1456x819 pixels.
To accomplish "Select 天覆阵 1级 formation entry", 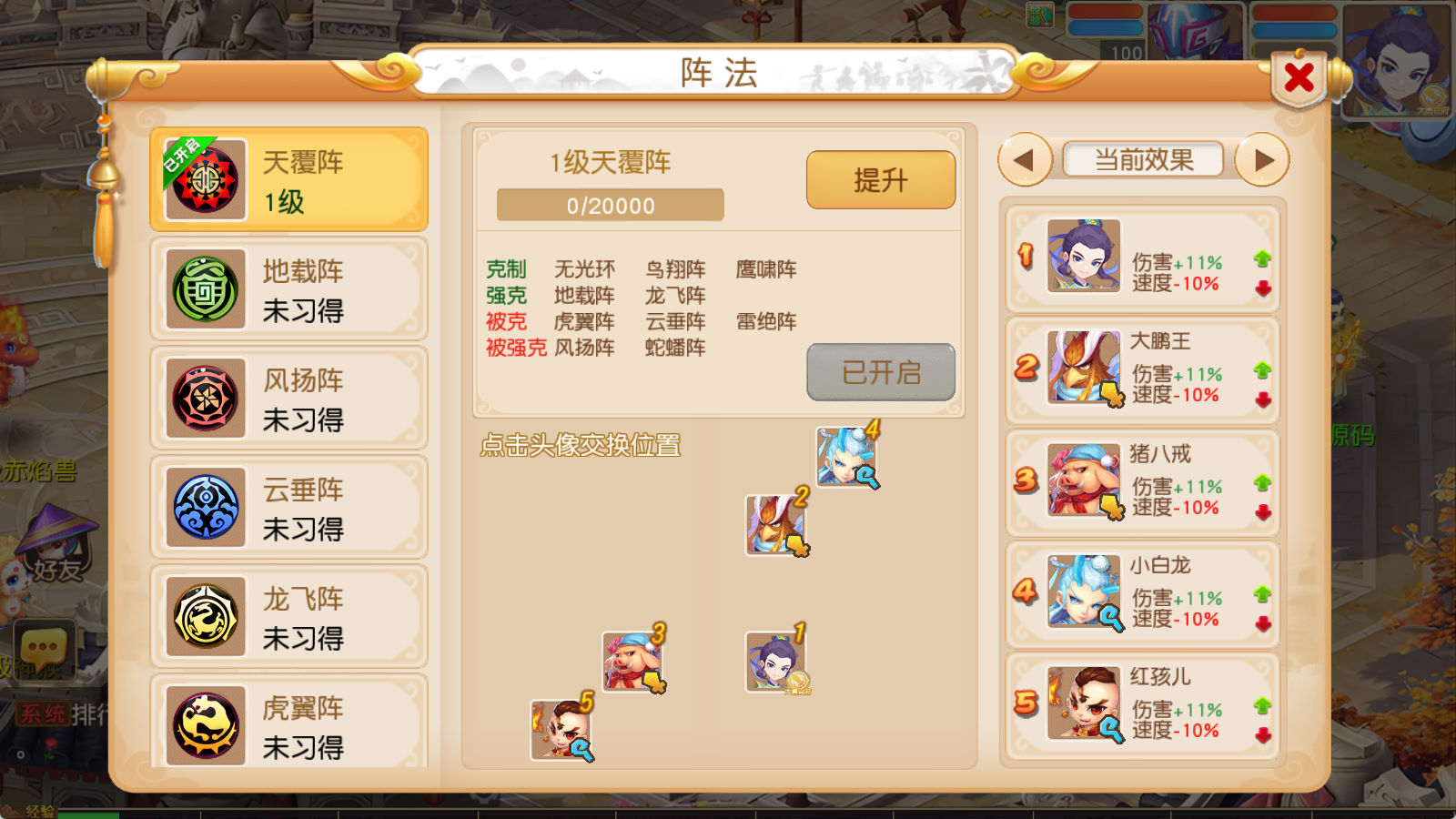I will [x=289, y=180].
